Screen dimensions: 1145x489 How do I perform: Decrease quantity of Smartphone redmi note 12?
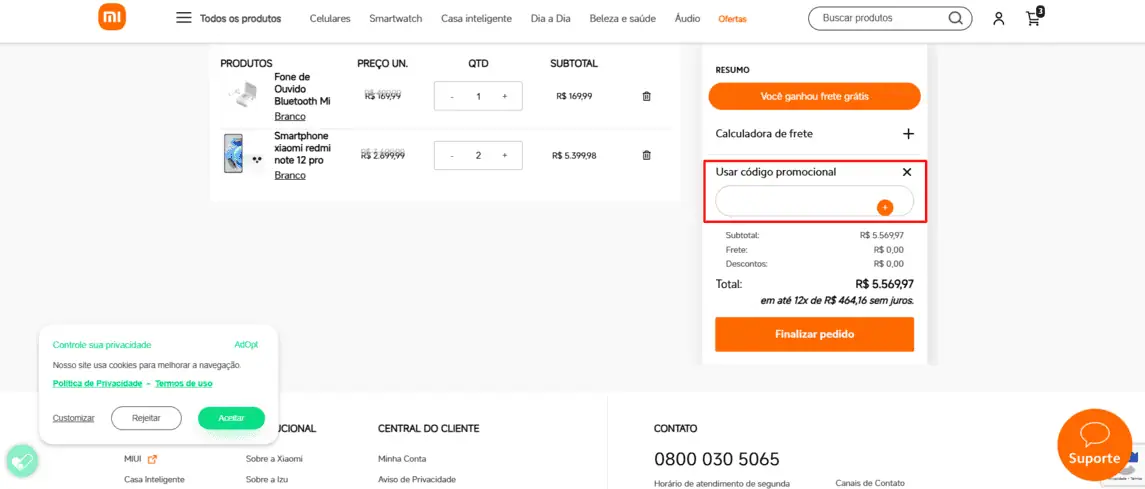(451, 155)
